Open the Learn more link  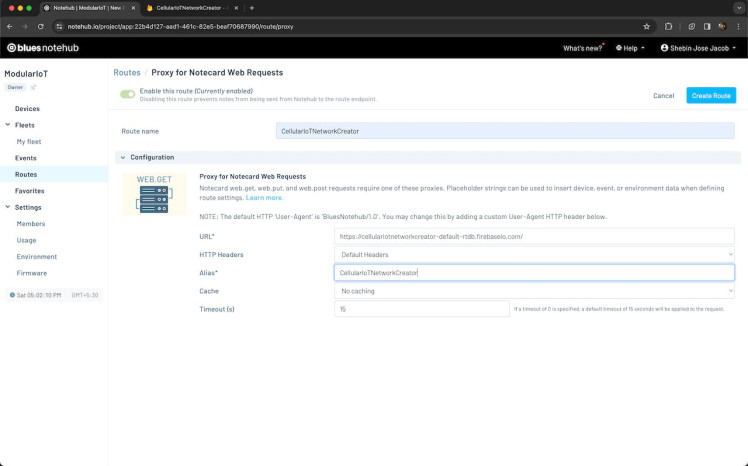(x=264, y=197)
